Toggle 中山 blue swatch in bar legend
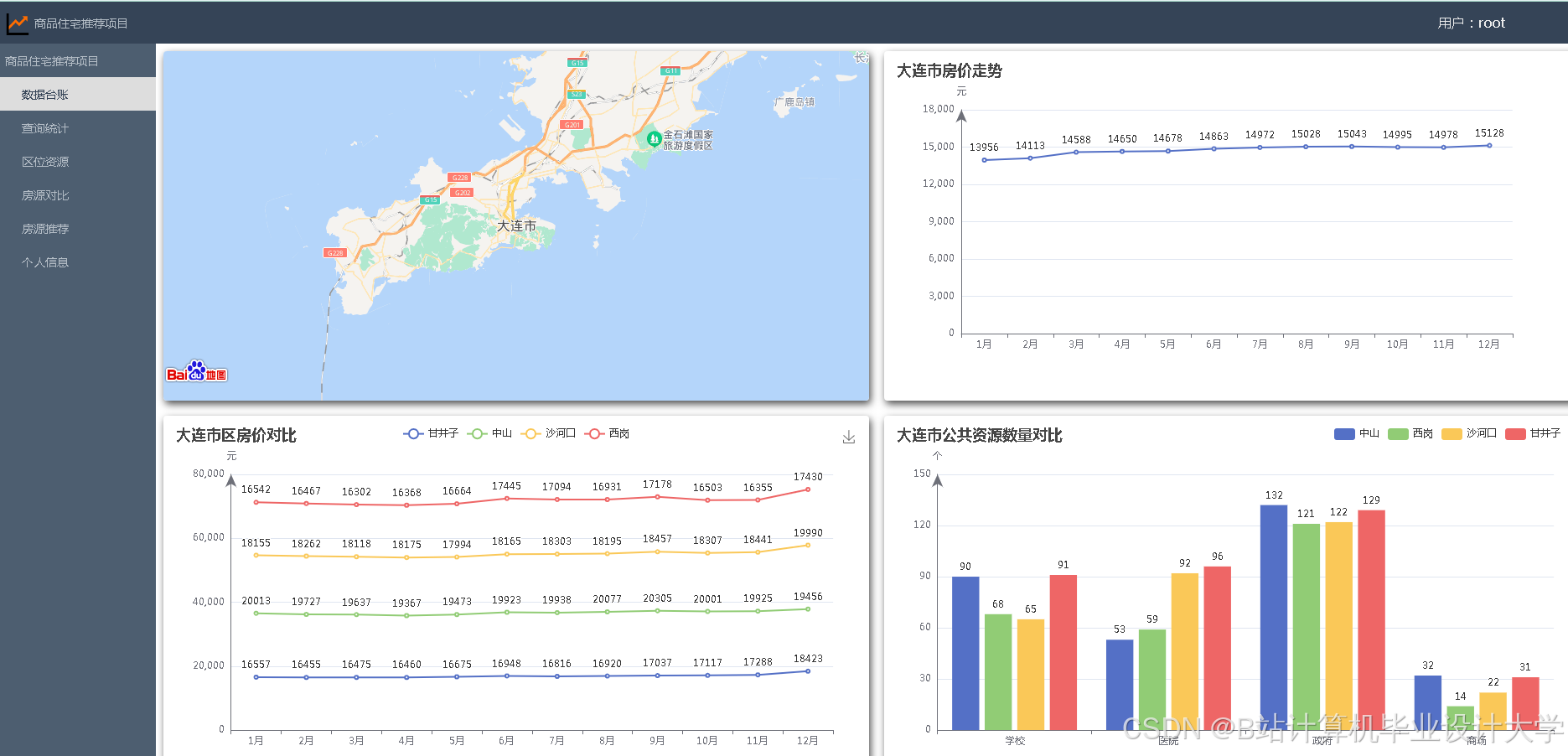The height and width of the screenshot is (756, 1568). coord(1344,433)
